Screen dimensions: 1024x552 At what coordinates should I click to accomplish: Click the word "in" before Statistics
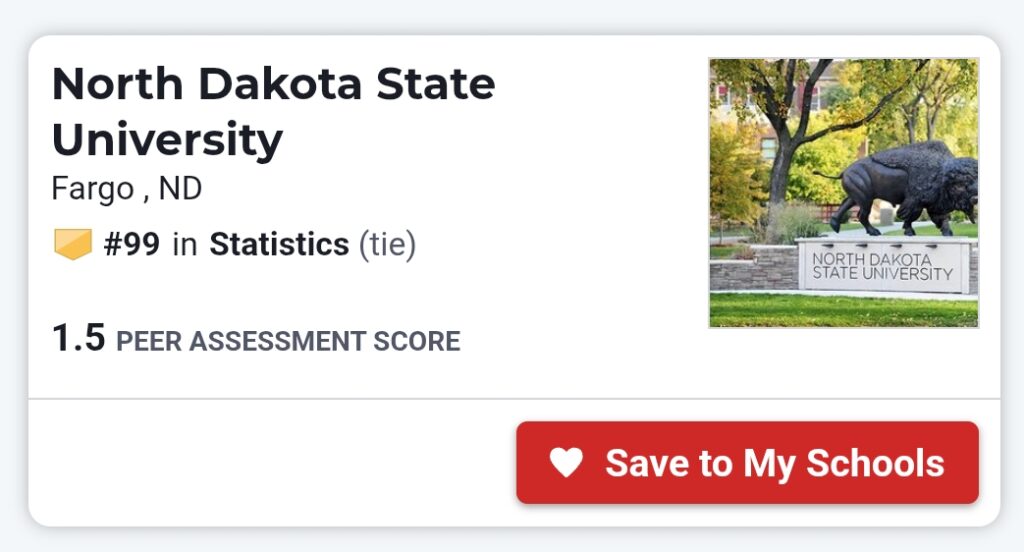click(184, 245)
